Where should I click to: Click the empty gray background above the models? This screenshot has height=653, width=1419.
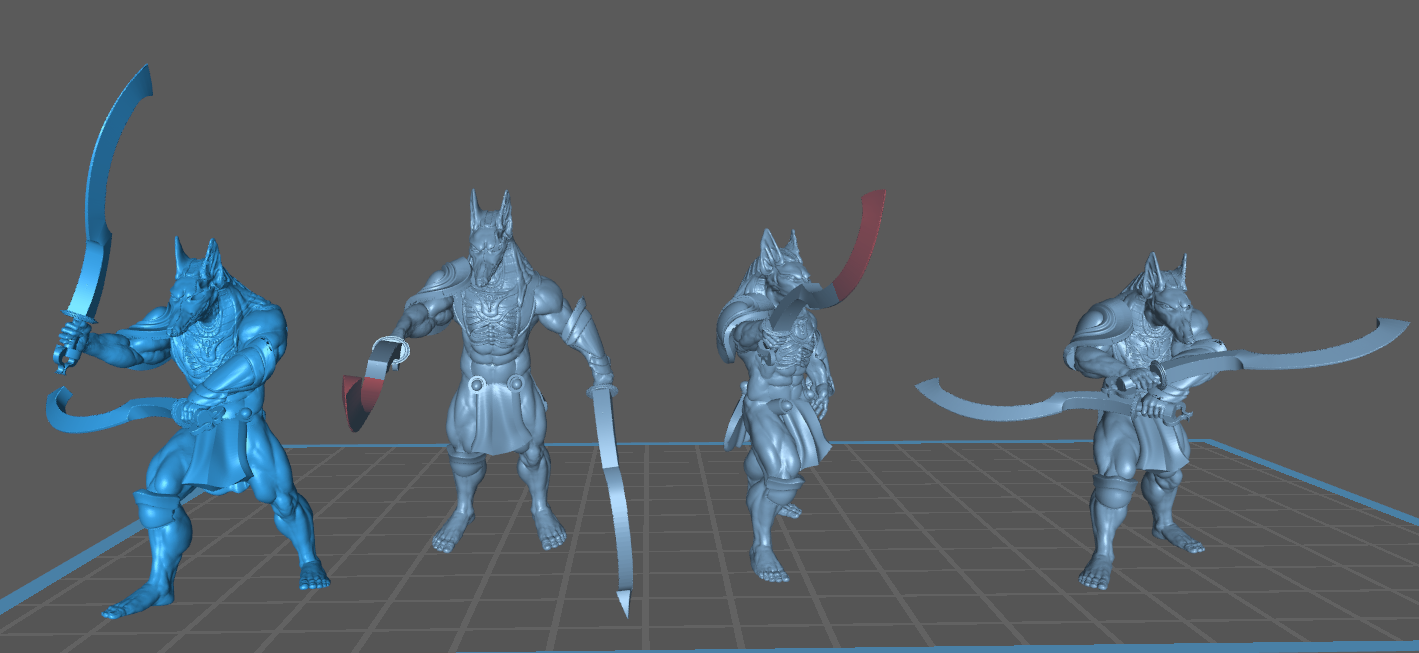coord(700,90)
